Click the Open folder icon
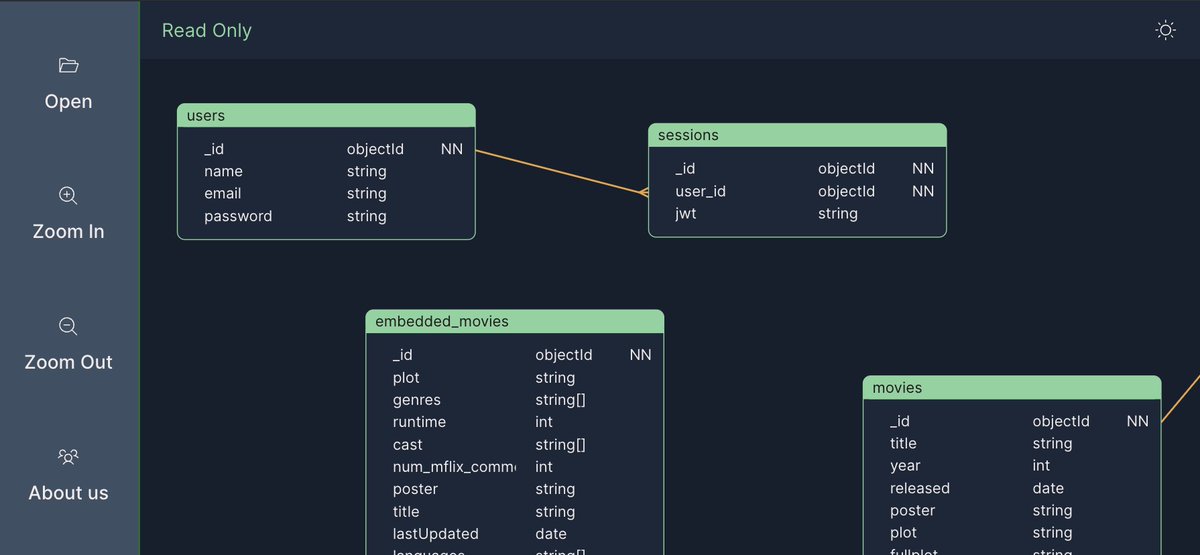1200x555 pixels. [x=68, y=66]
